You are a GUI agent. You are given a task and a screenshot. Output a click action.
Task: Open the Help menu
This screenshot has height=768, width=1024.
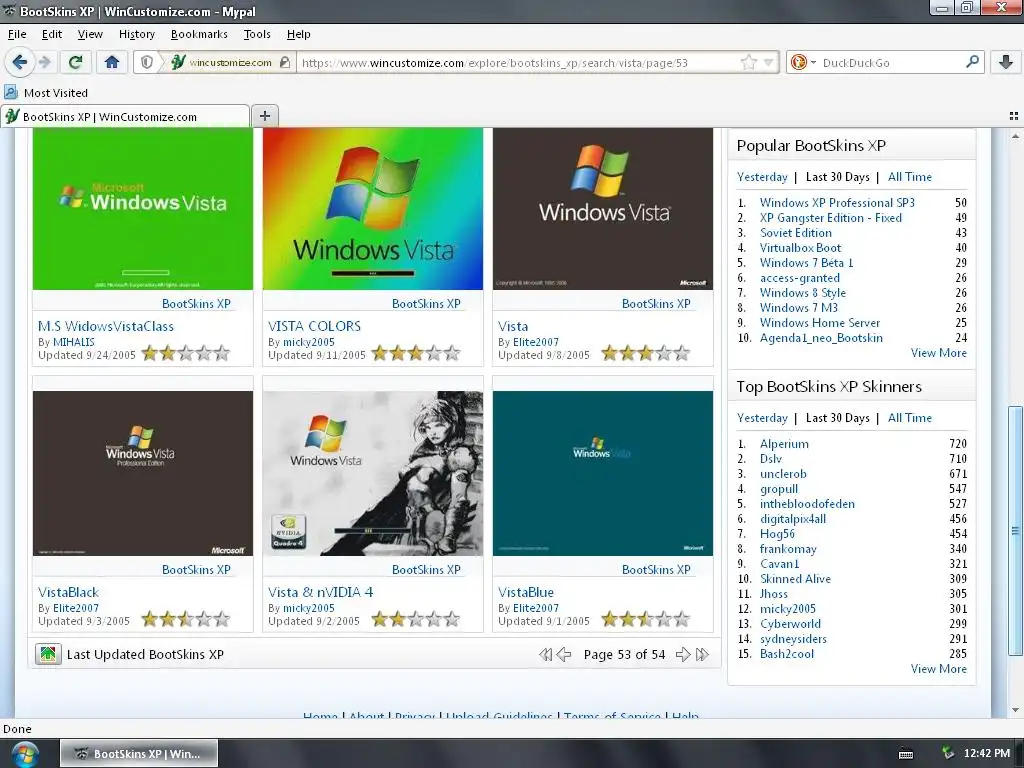298,34
